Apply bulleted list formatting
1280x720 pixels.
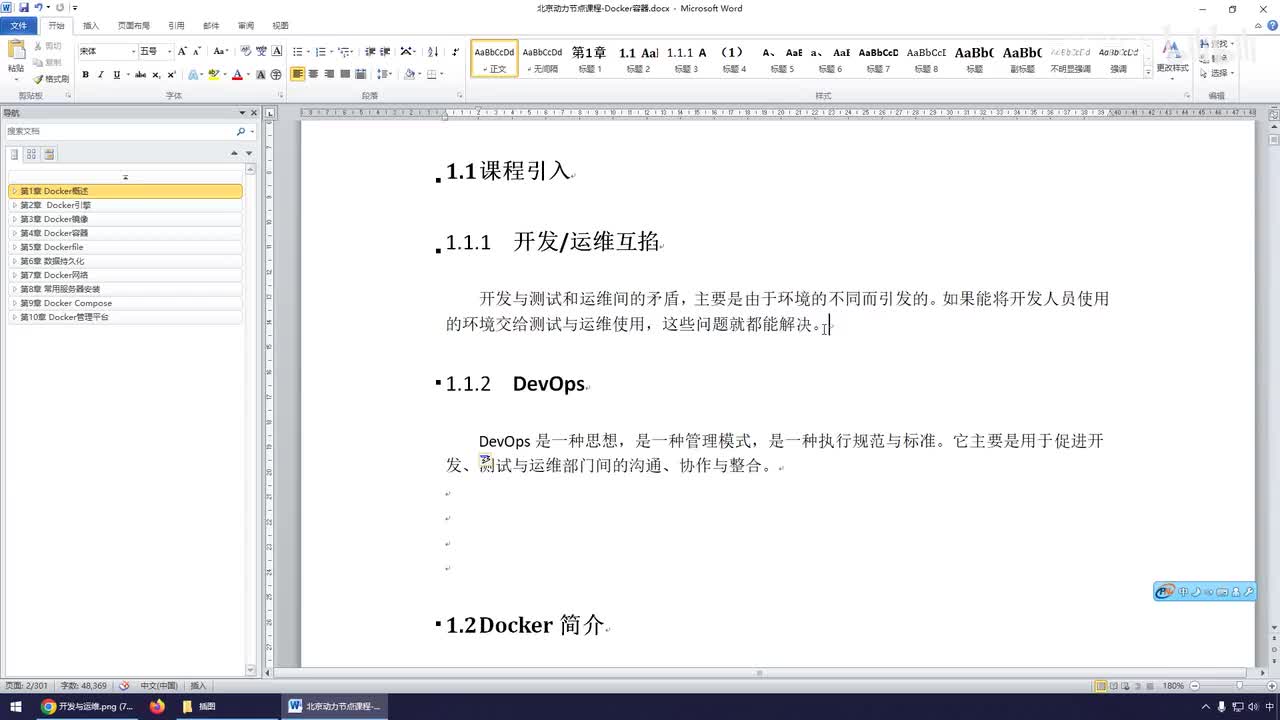(298, 51)
